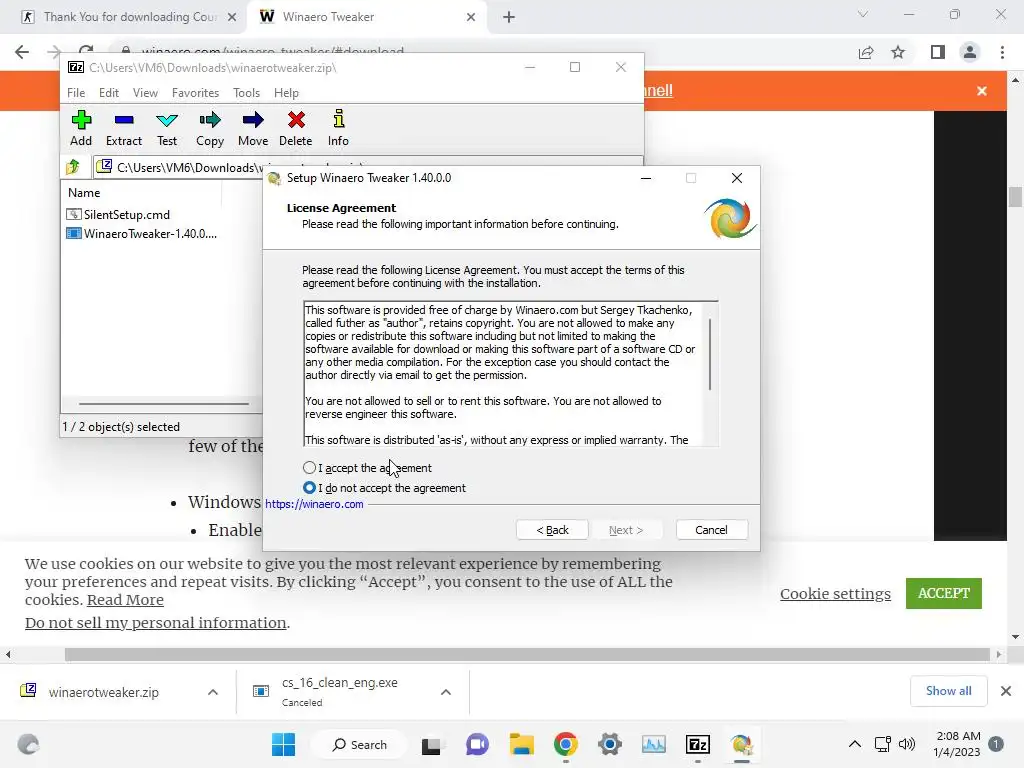The width and height of the screenshot is (1024, 768).
Task: Go back in Chrome browser
Action: pyautogui.click(x=22, y=52)
